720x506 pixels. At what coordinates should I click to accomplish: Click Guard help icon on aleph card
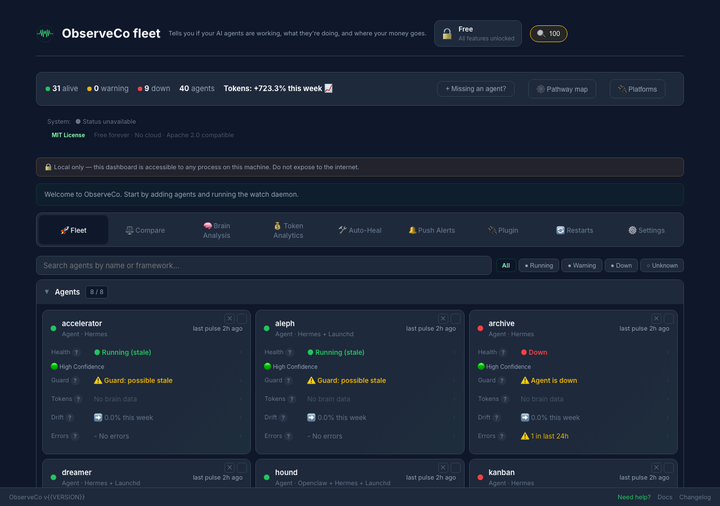click(x=288, y=380)
